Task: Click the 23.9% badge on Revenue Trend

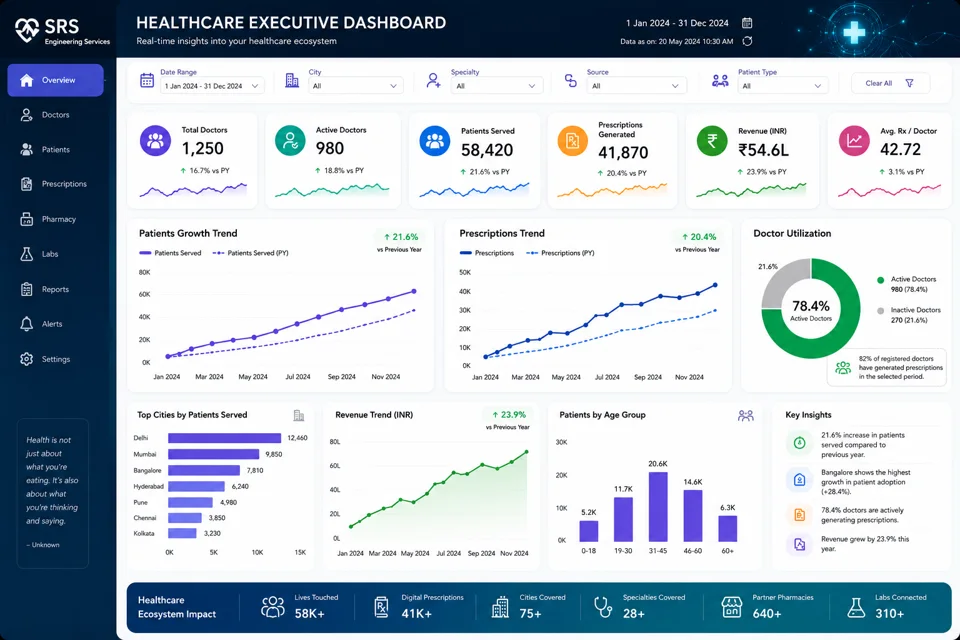Action: pos(508,415)
